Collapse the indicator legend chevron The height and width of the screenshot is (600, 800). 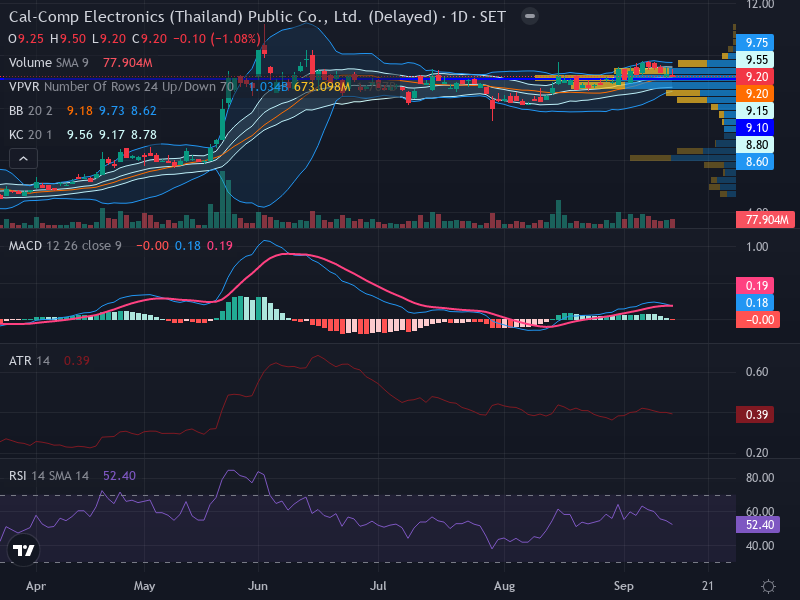coord(23,159)
